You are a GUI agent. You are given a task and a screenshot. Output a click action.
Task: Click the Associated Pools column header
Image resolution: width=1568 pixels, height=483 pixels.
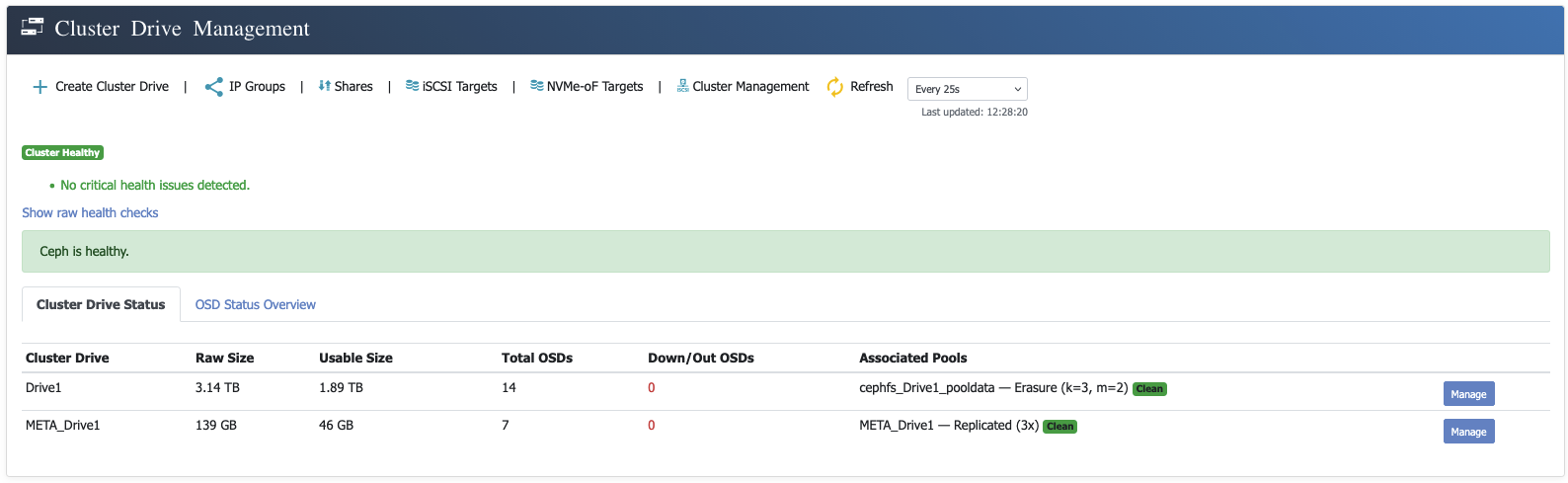point(913,358)
